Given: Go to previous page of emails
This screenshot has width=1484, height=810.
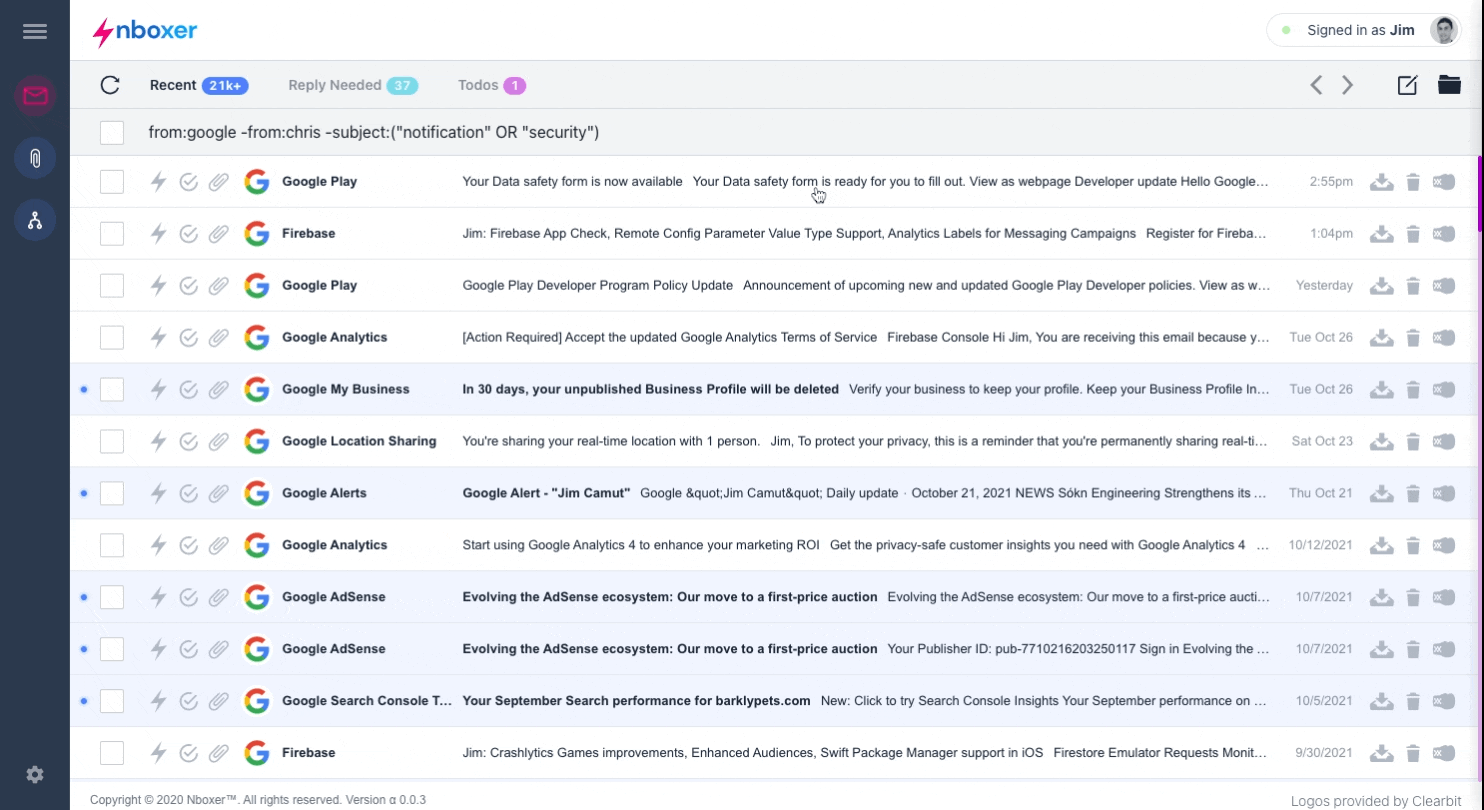Looking at the screenshot, I should click(1316, 85).
